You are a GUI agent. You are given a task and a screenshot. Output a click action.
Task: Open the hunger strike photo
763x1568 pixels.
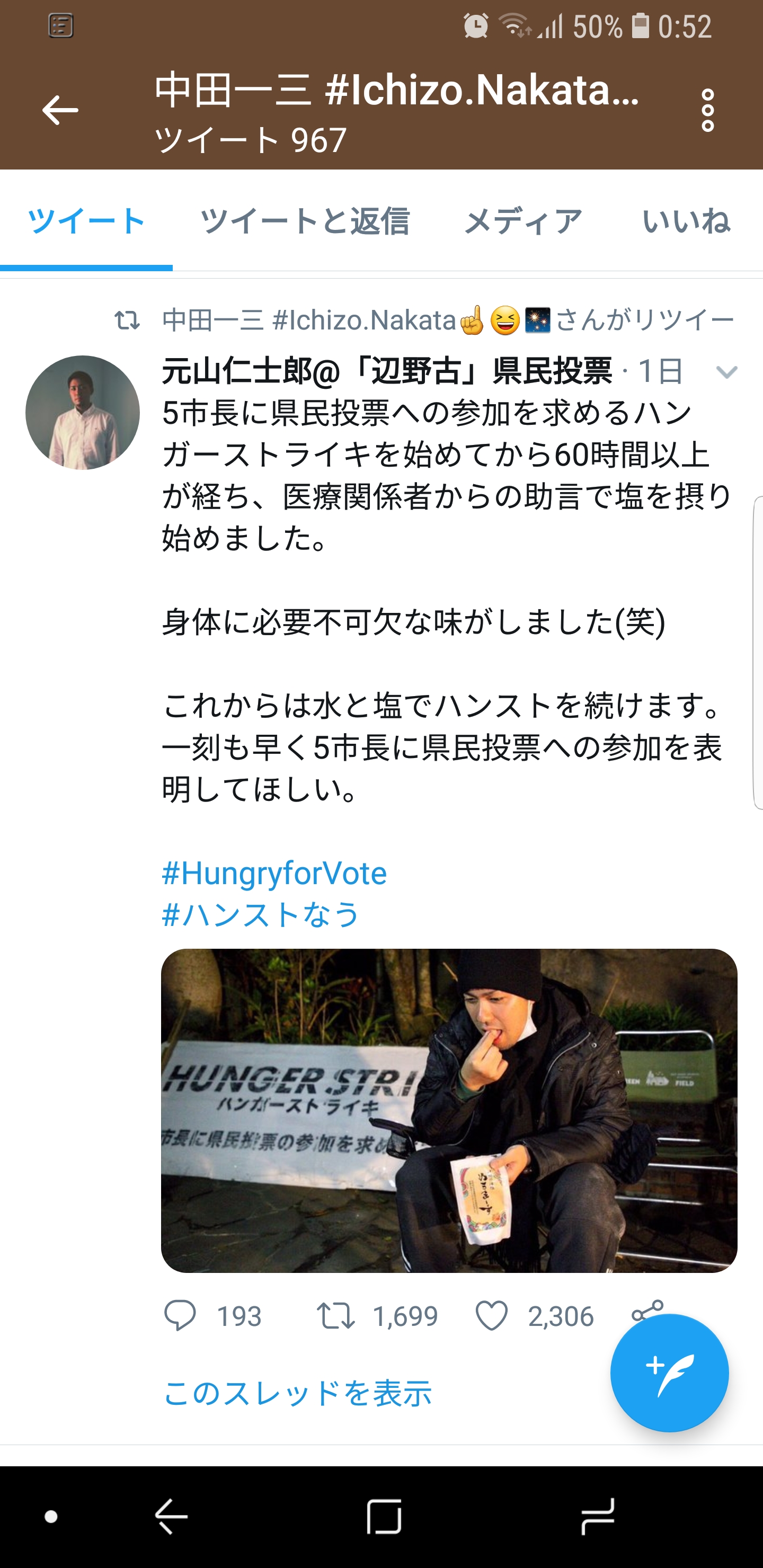[449, 1110]
